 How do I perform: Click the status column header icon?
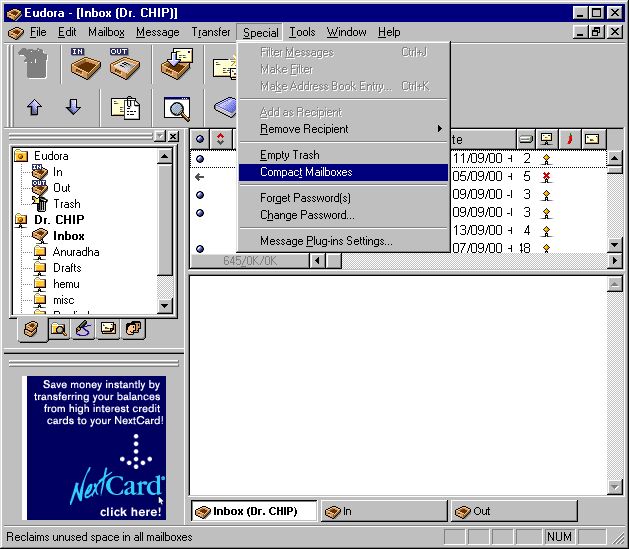pyautogui.click(x=200, y=139)
